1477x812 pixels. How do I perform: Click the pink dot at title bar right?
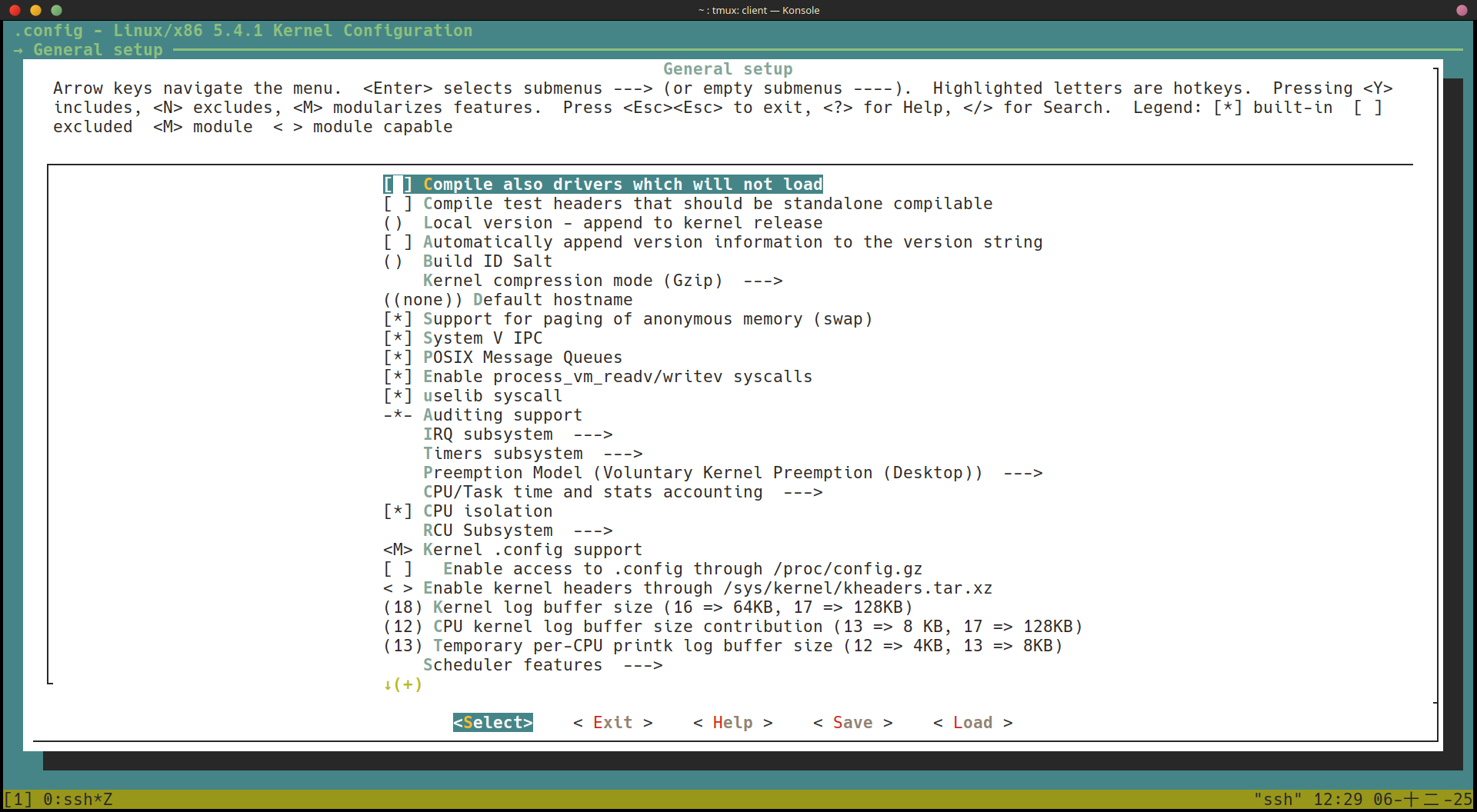pyautogui.click(x=1462, y=10)
